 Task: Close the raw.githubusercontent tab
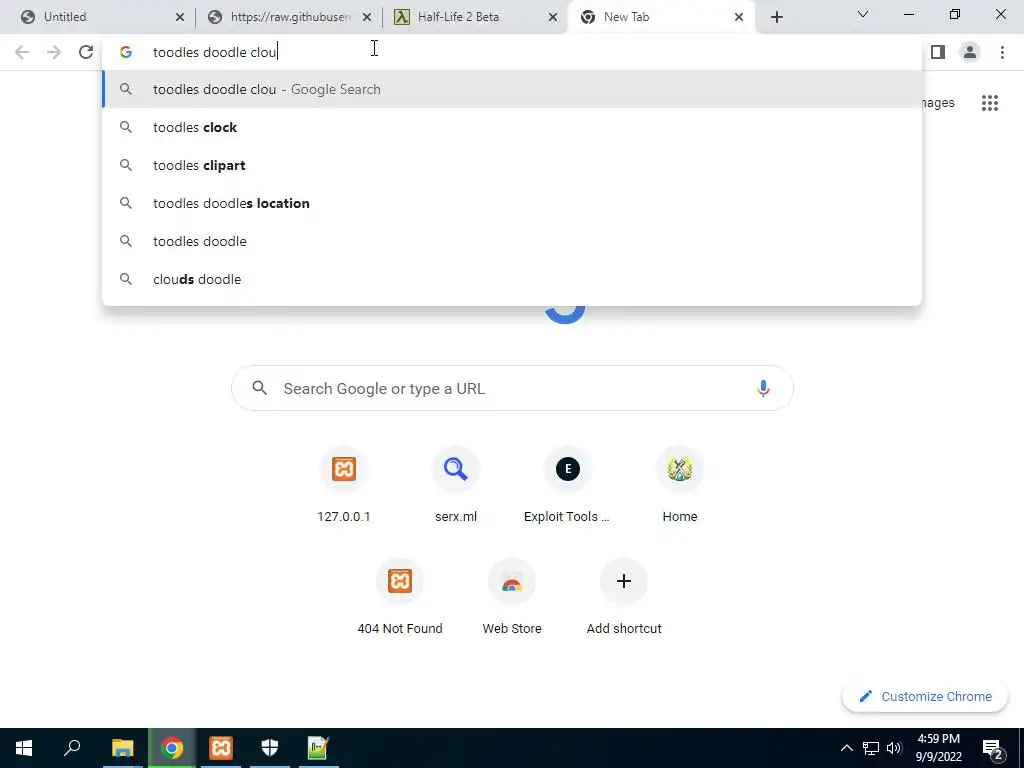(x=367, y=17)
